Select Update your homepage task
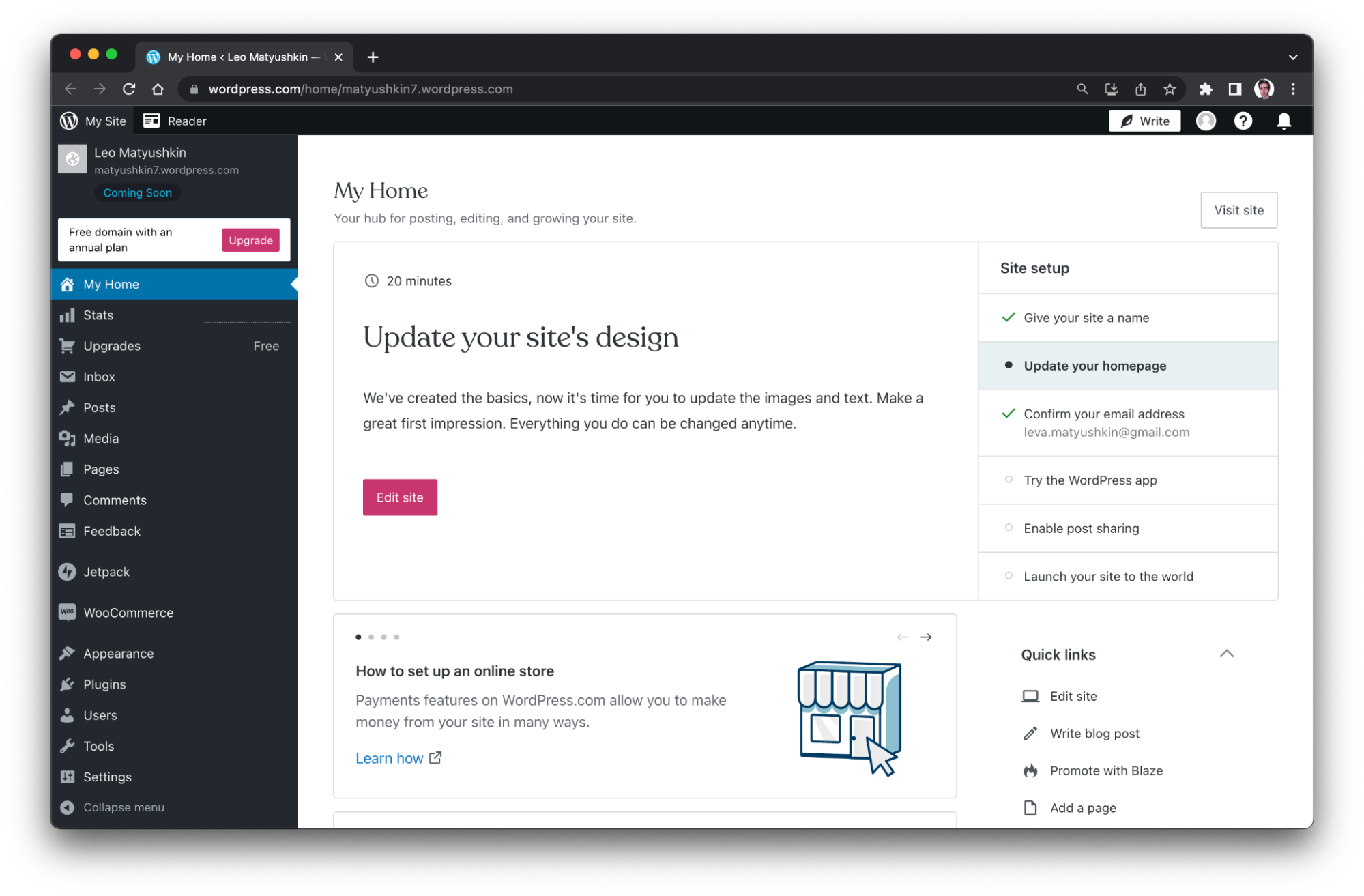This screenshot has height=896, width=1364. pyautogui.click(x=1128, y=366)
